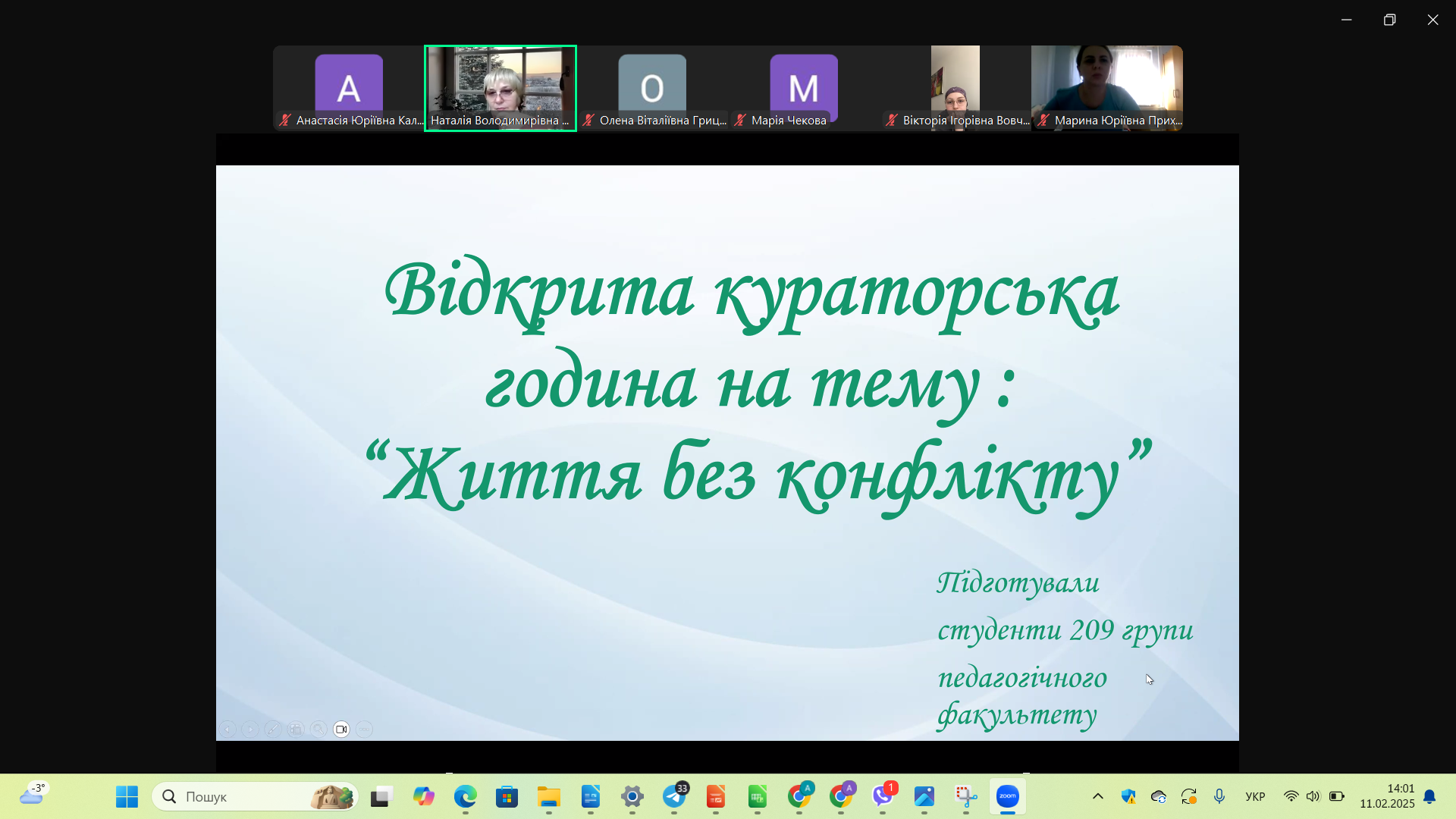Open Snipping Tool on the taskbar

pos(965,796)
